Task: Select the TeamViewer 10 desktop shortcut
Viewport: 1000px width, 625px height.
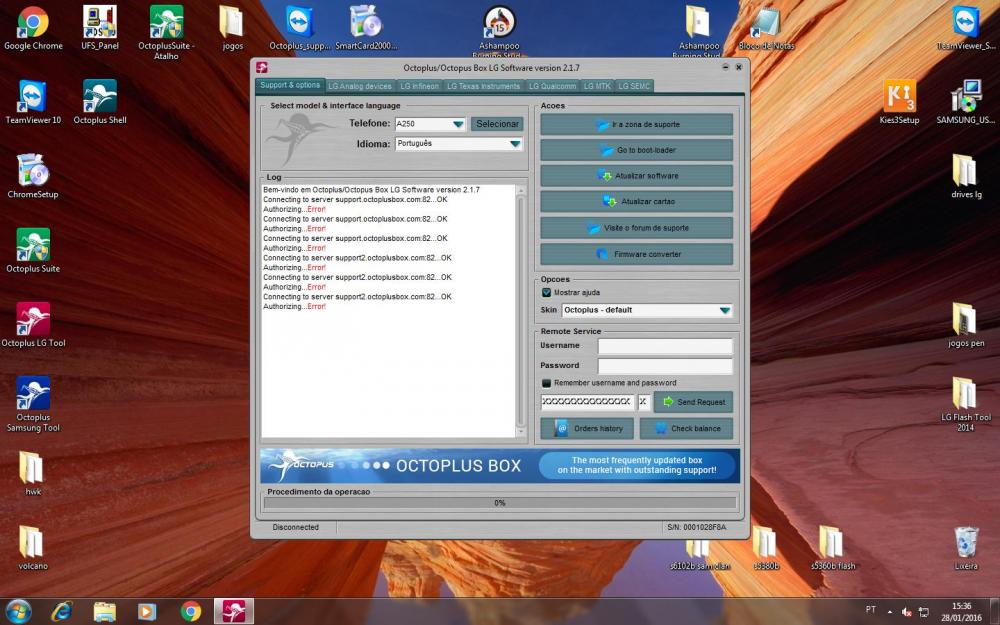Action: [x=33, y=102]
